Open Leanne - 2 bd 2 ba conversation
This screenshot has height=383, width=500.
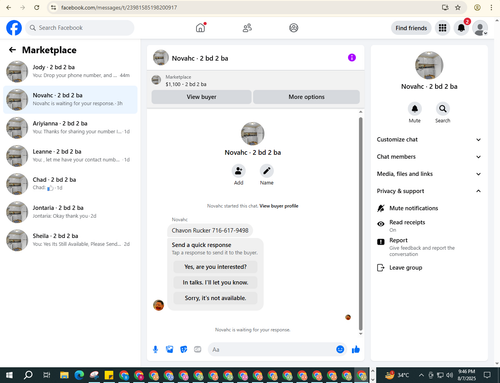(x=70, y=156)
